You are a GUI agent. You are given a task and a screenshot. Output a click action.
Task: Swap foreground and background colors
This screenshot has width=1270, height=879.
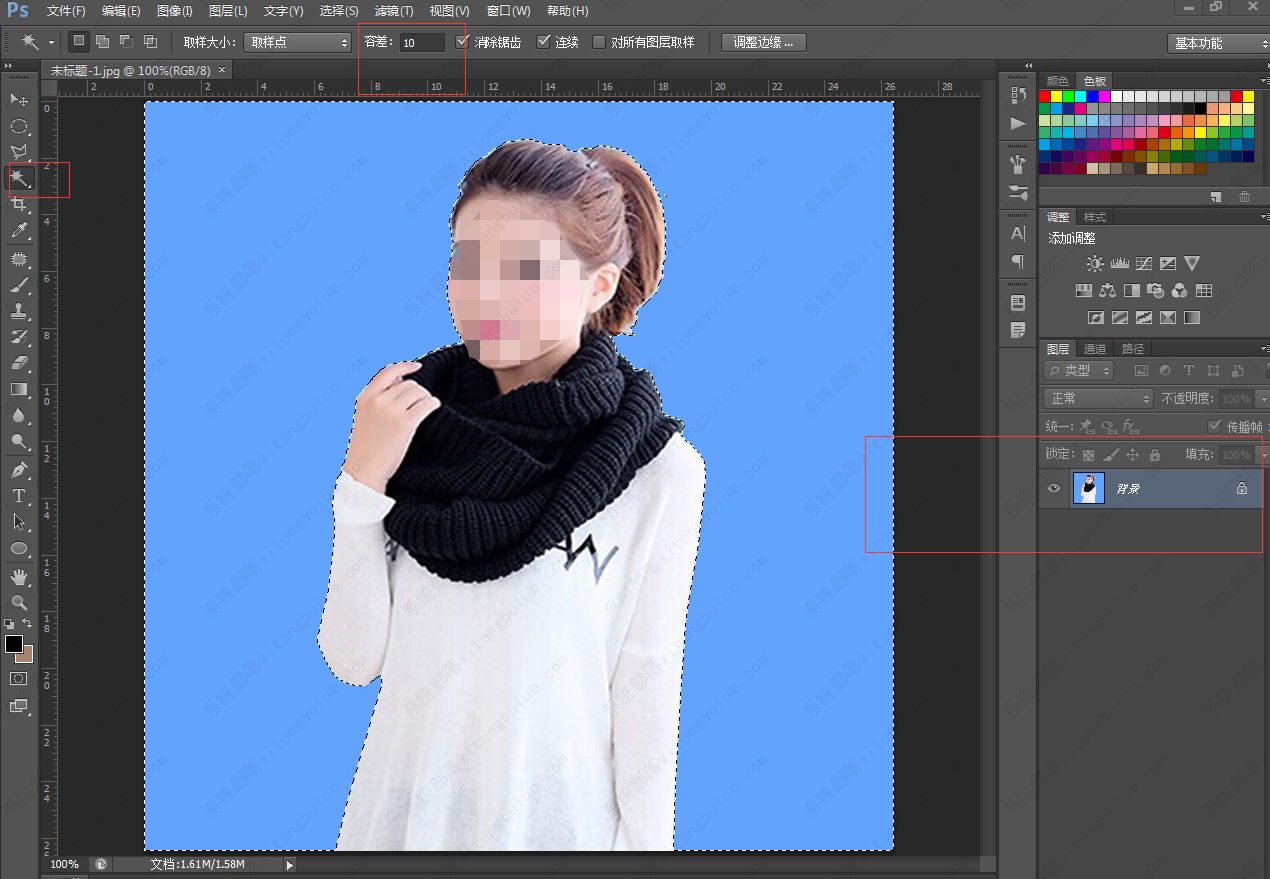27,624
